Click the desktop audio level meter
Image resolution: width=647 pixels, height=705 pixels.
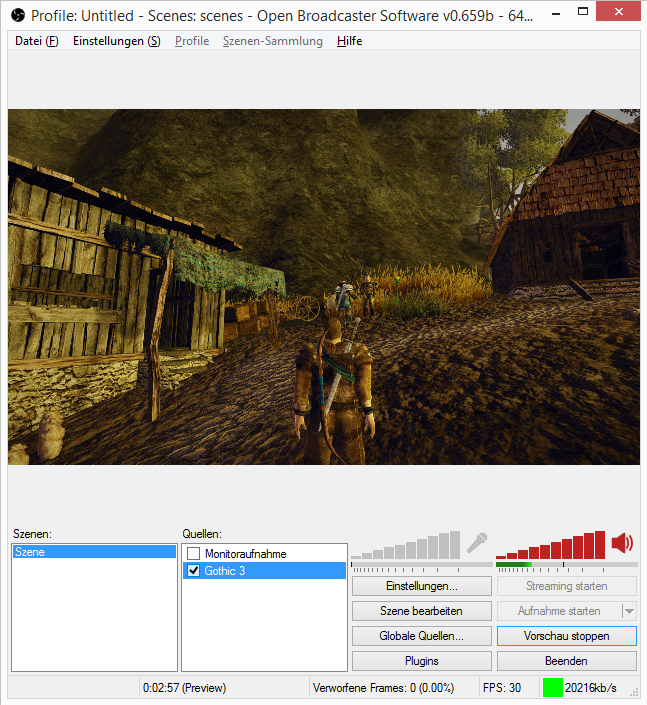567,564
